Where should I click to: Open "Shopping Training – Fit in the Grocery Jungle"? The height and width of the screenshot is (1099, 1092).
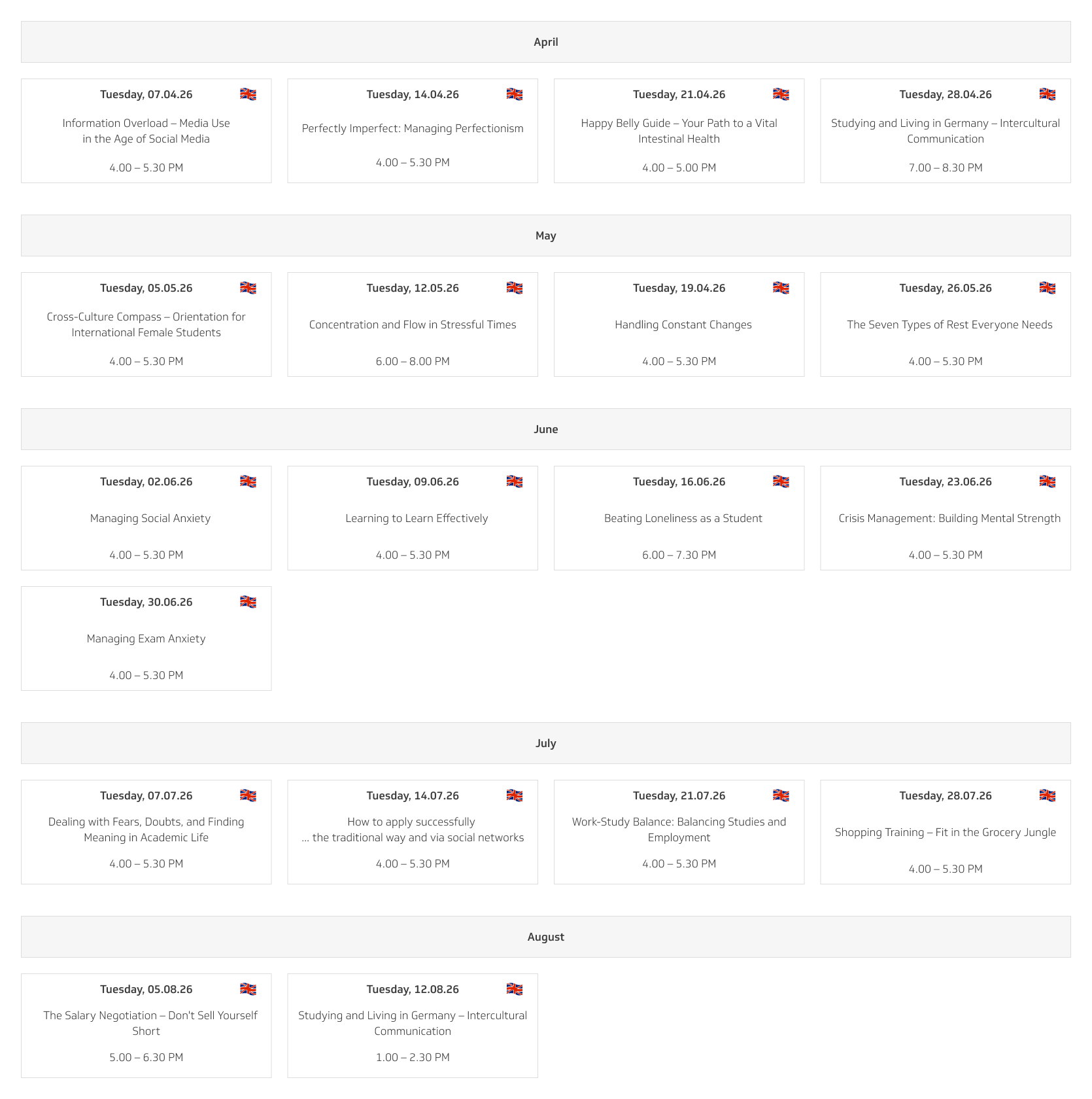pos(945,832)
